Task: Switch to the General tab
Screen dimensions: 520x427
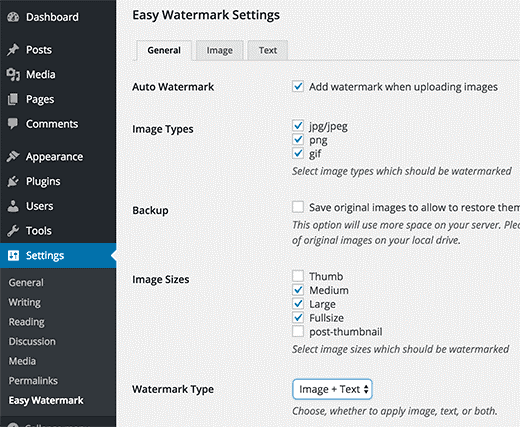Action: coord(164,50)
